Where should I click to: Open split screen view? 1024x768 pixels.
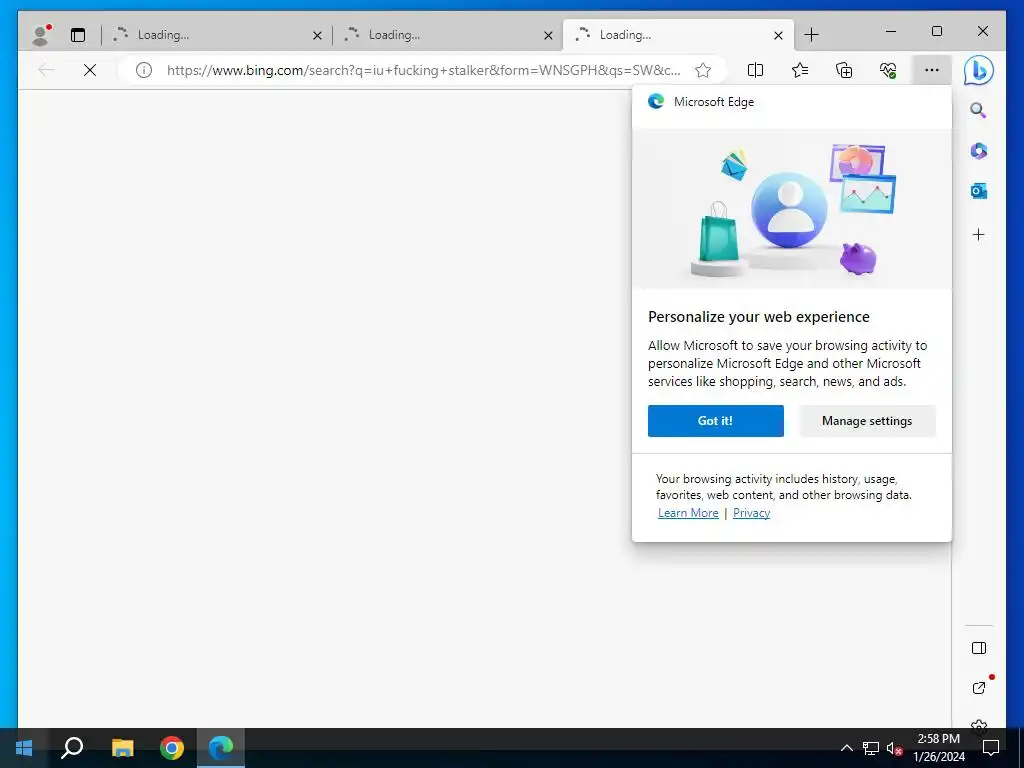point(755,70)
